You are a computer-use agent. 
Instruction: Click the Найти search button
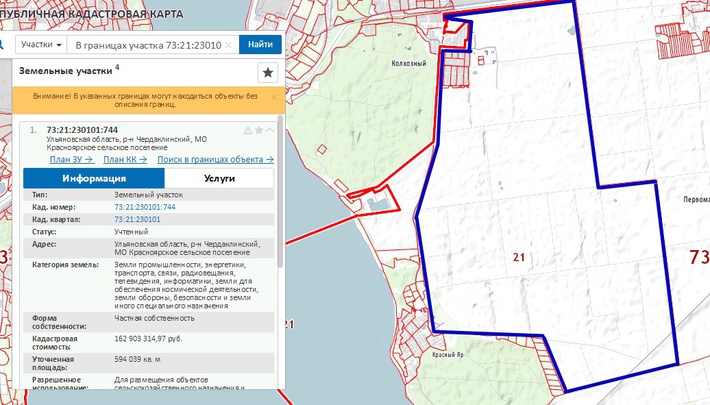click(x=260, y=45)
